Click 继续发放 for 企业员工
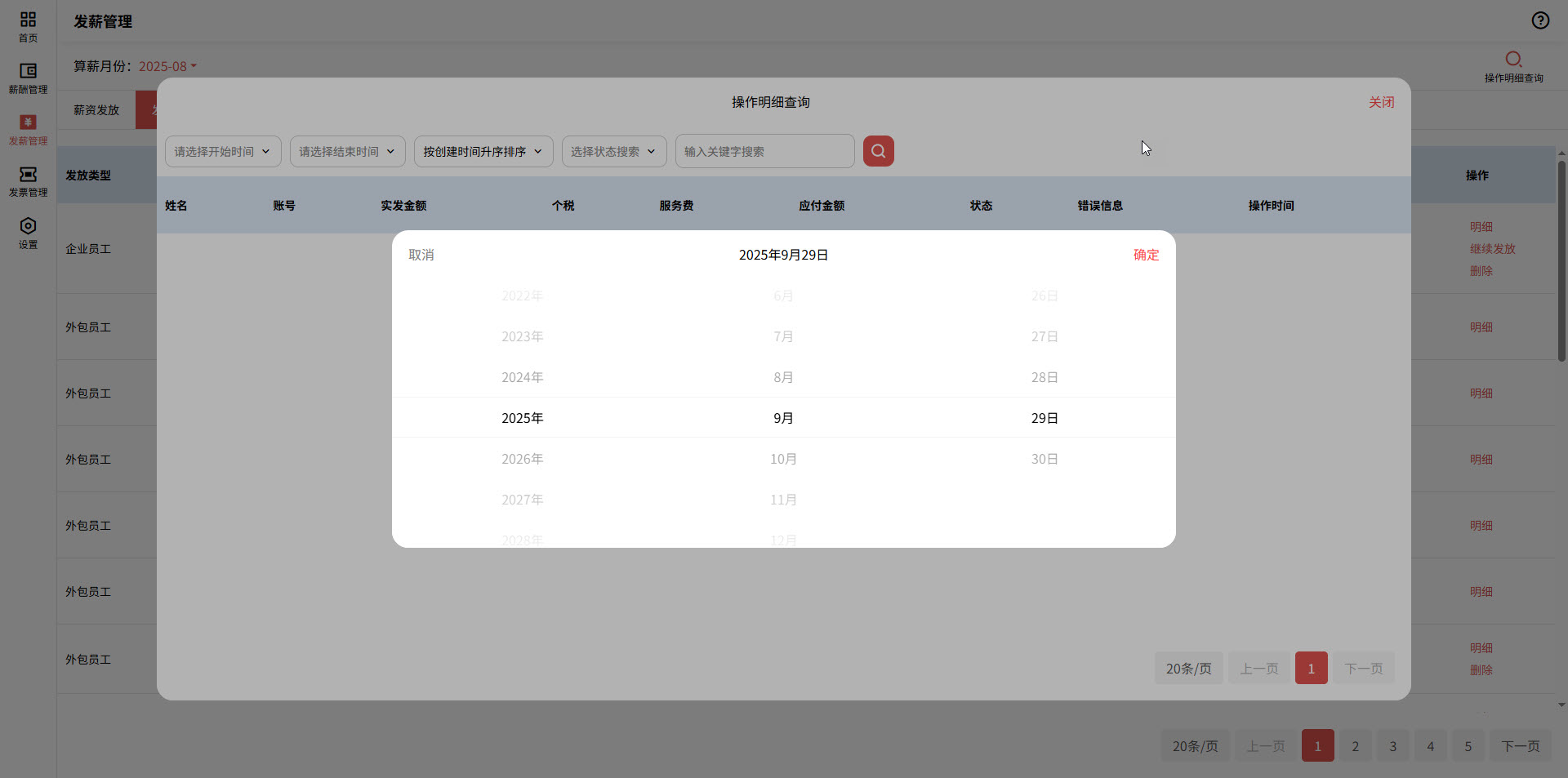 [1492, 248]
